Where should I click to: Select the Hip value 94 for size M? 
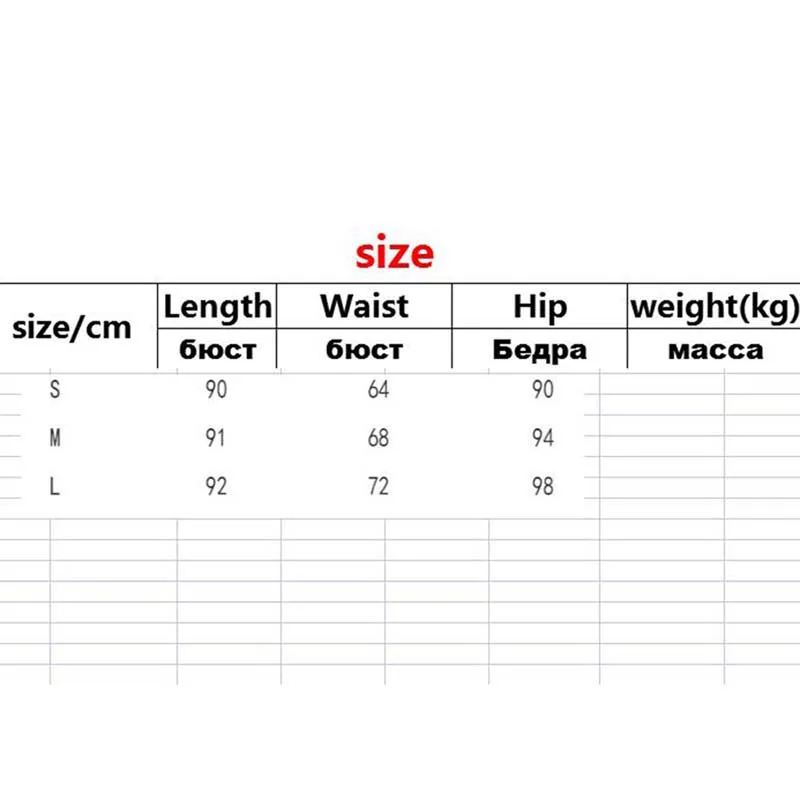coord(542,437)
